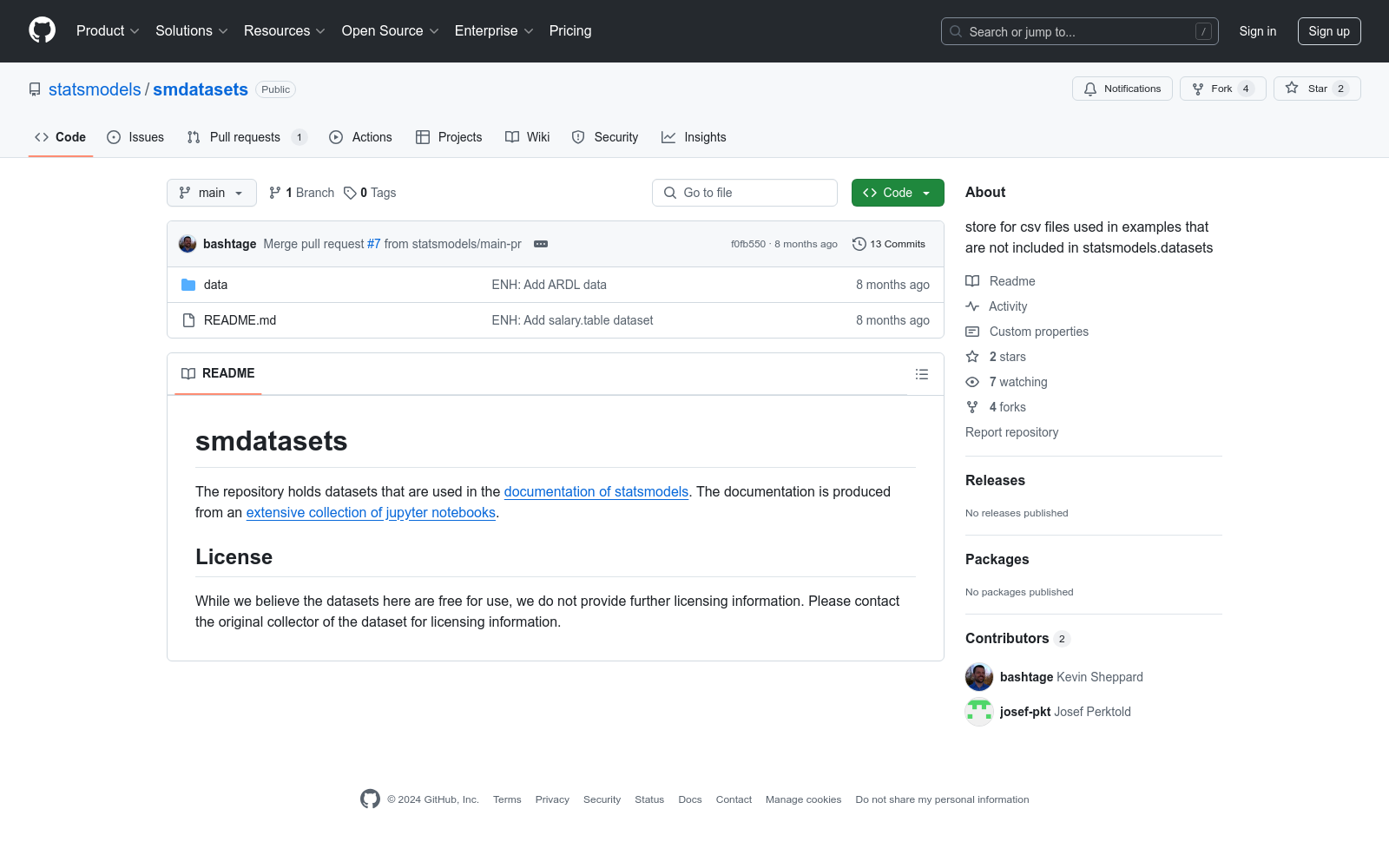1389x868 pixels.
Task: Select the Code tab
Action: [61, 137]
